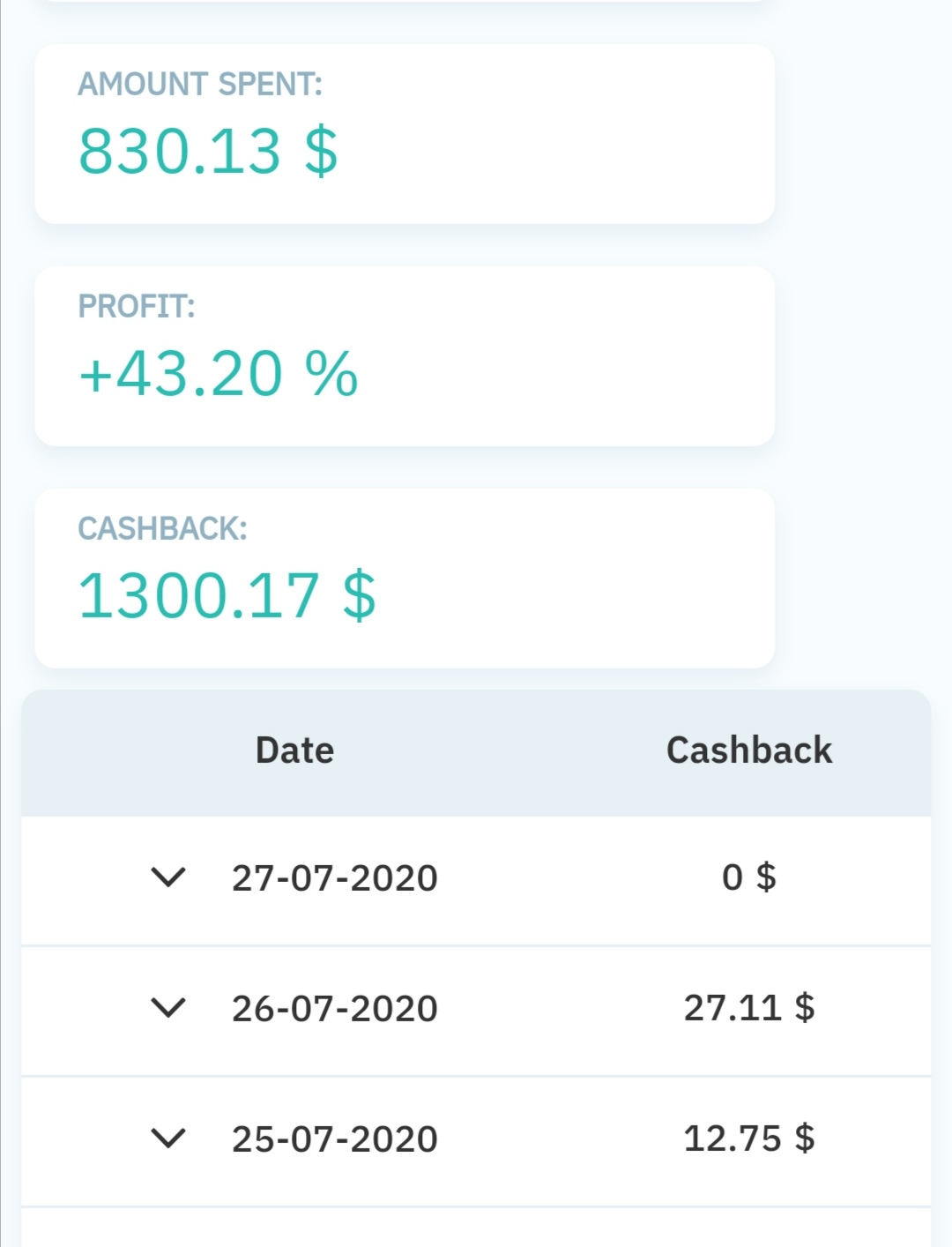This screenshot has width=952, height=1247.
Task: Select the 25-07-2020 date text
Action: (335, 1139)
